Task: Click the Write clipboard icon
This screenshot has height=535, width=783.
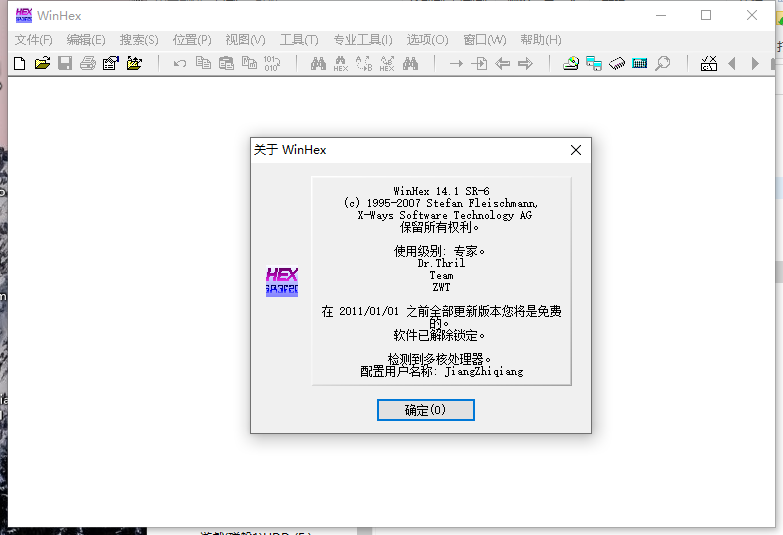Action: tap(249, 63)
